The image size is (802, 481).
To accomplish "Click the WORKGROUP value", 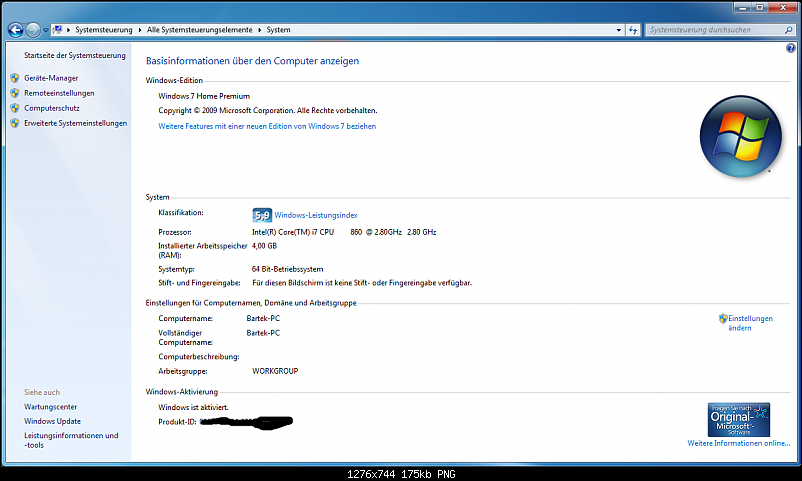I will pos(275,371).
